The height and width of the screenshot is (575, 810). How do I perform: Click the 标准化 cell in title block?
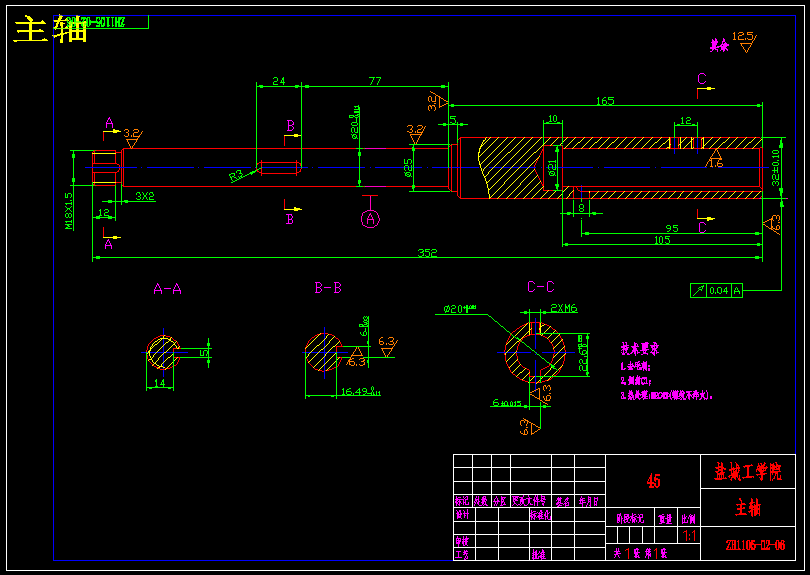(540, 515)
